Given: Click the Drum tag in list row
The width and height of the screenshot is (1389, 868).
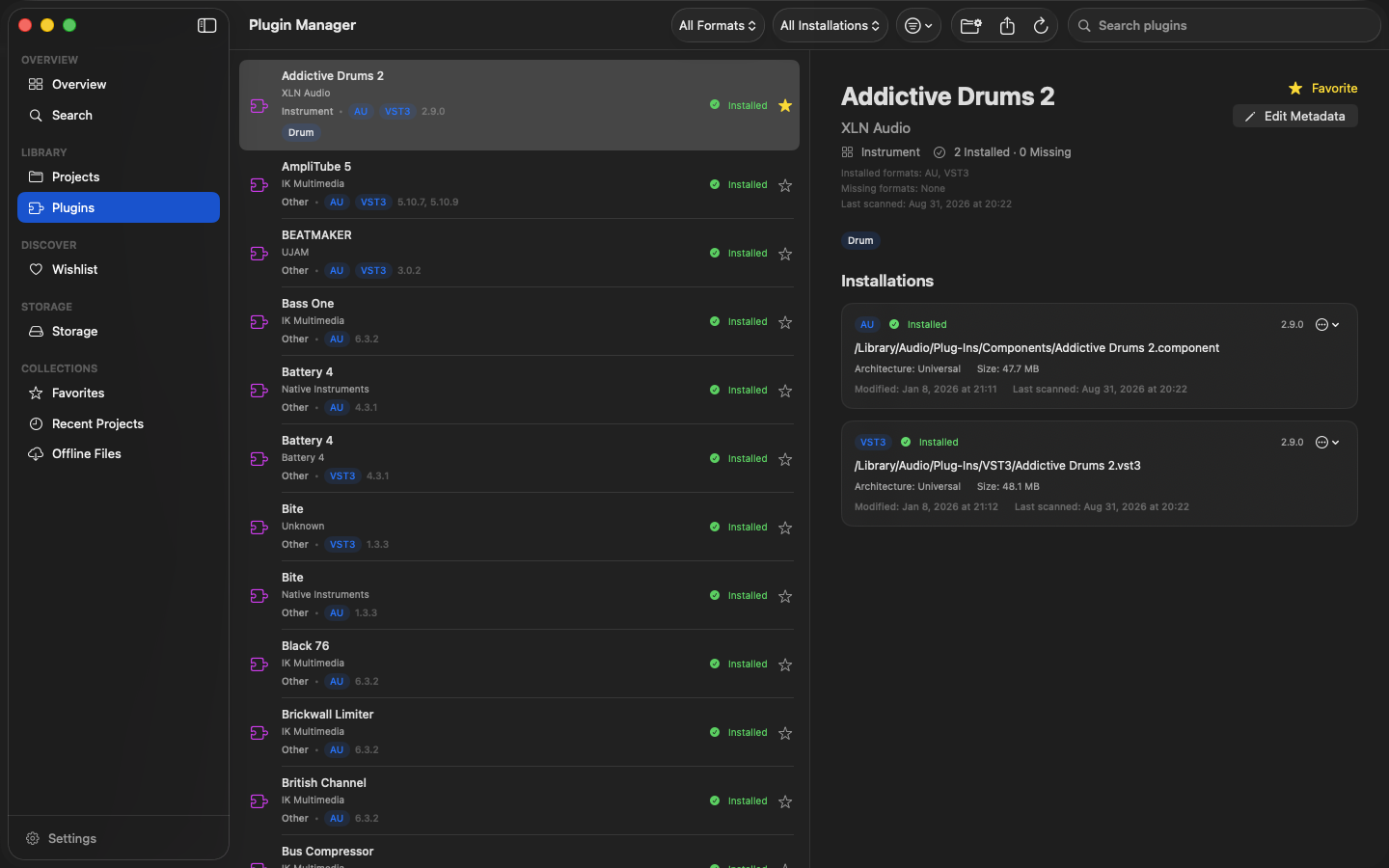Looking at the screenshot, I should [301, 133].
